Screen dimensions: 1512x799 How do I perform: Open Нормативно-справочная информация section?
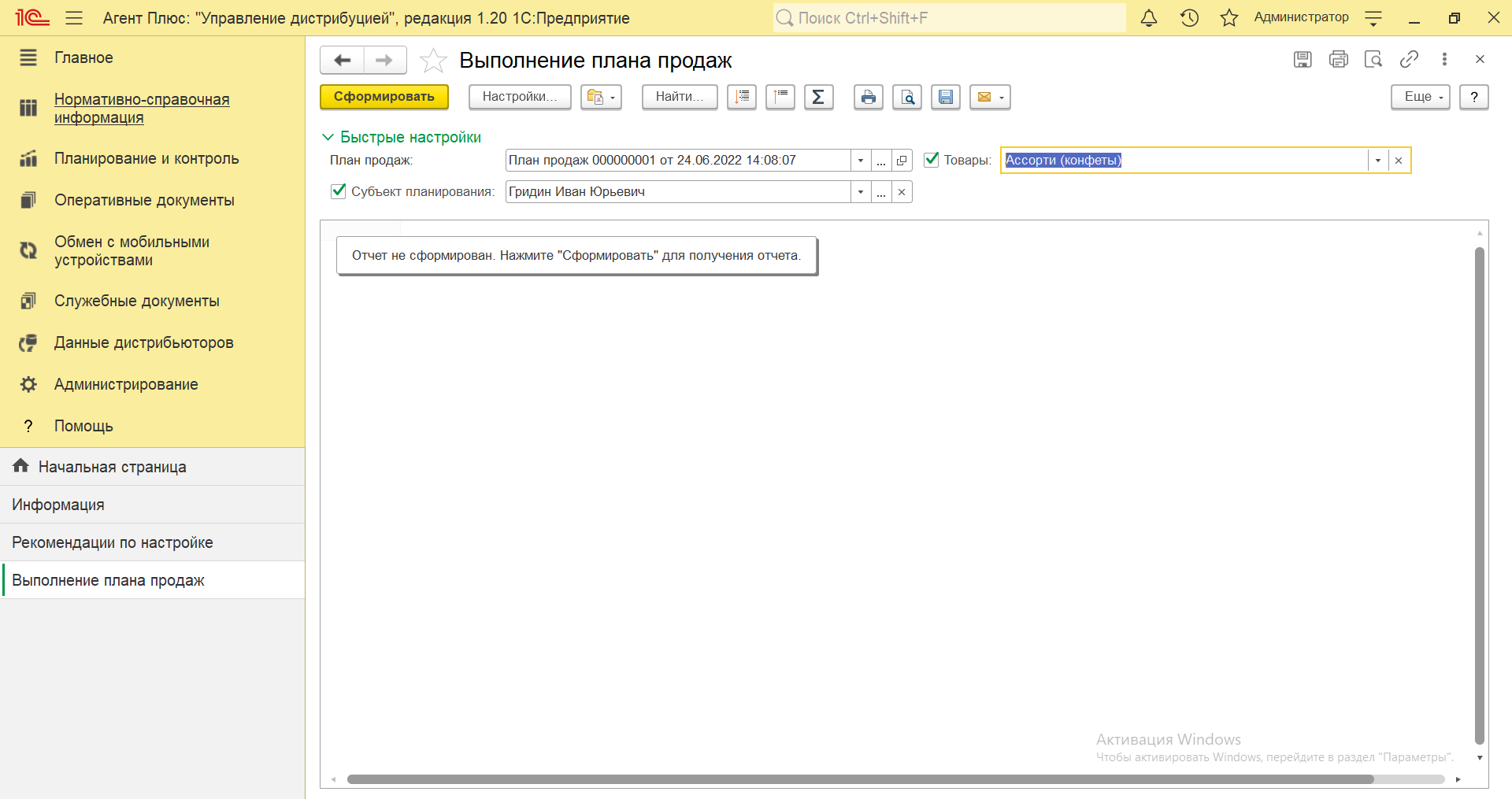point(153,109)
